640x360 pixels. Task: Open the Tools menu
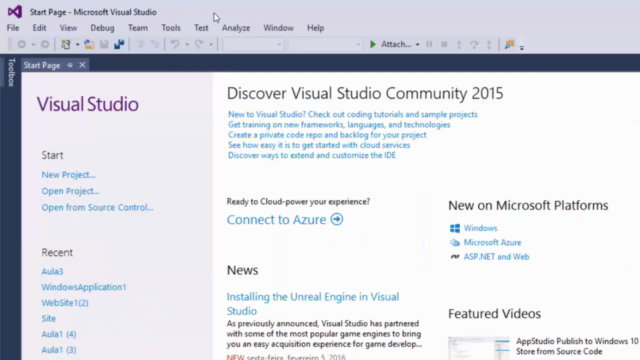click(171, 28)
